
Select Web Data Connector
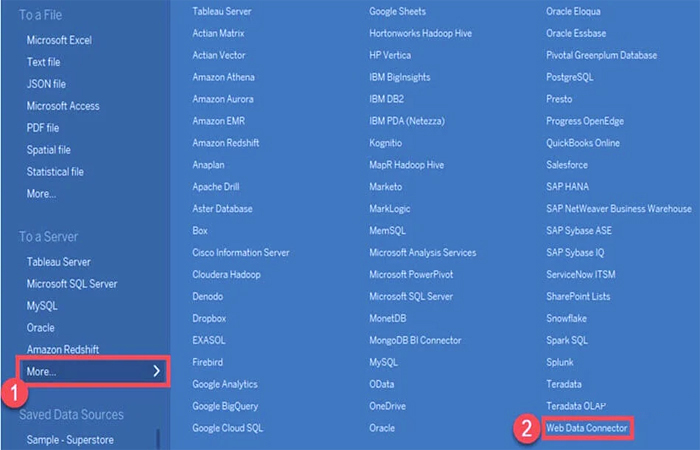tap(587, 428)
